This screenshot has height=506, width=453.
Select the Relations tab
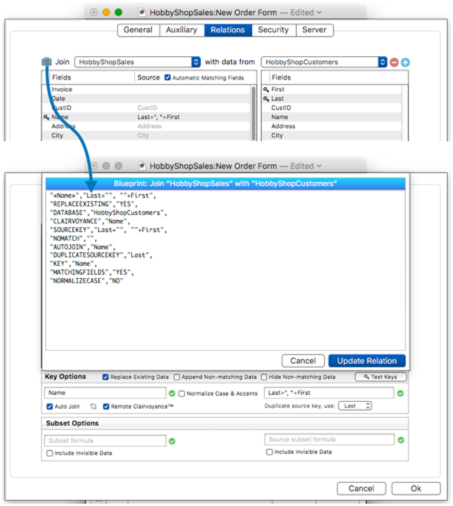tap(228, 30)
